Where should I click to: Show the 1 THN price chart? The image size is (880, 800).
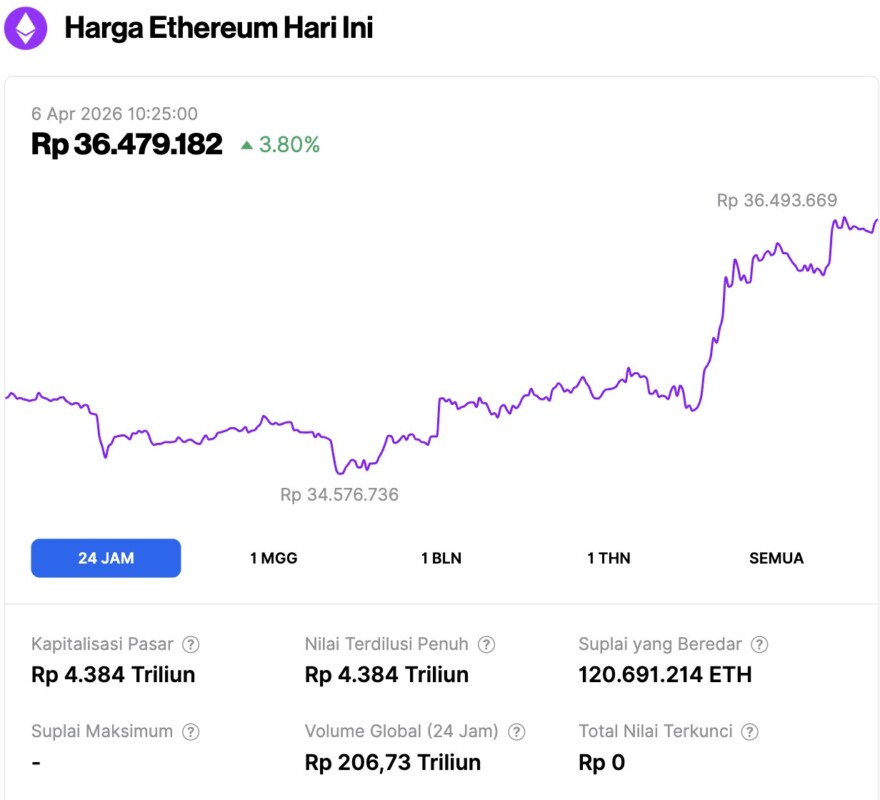(608, 558)
